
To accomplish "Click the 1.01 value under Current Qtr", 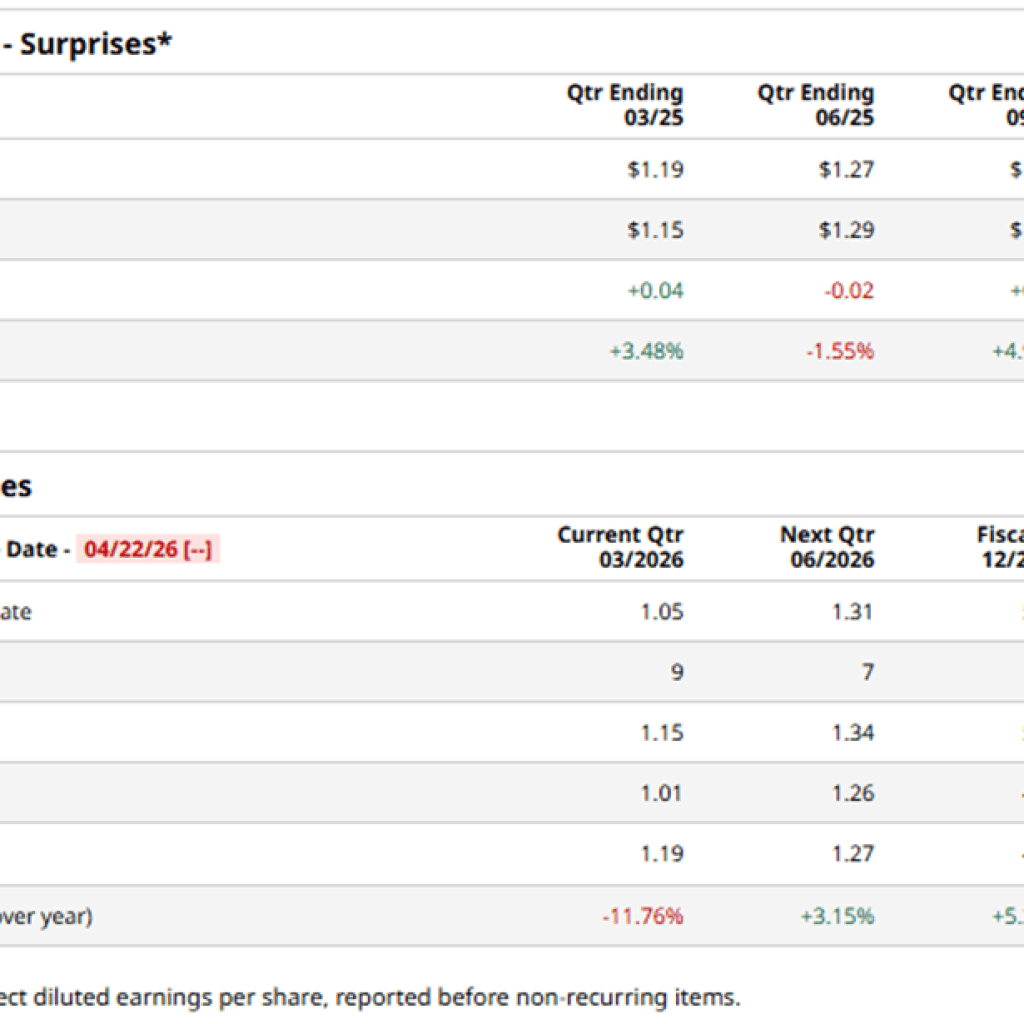I will 662,794.
